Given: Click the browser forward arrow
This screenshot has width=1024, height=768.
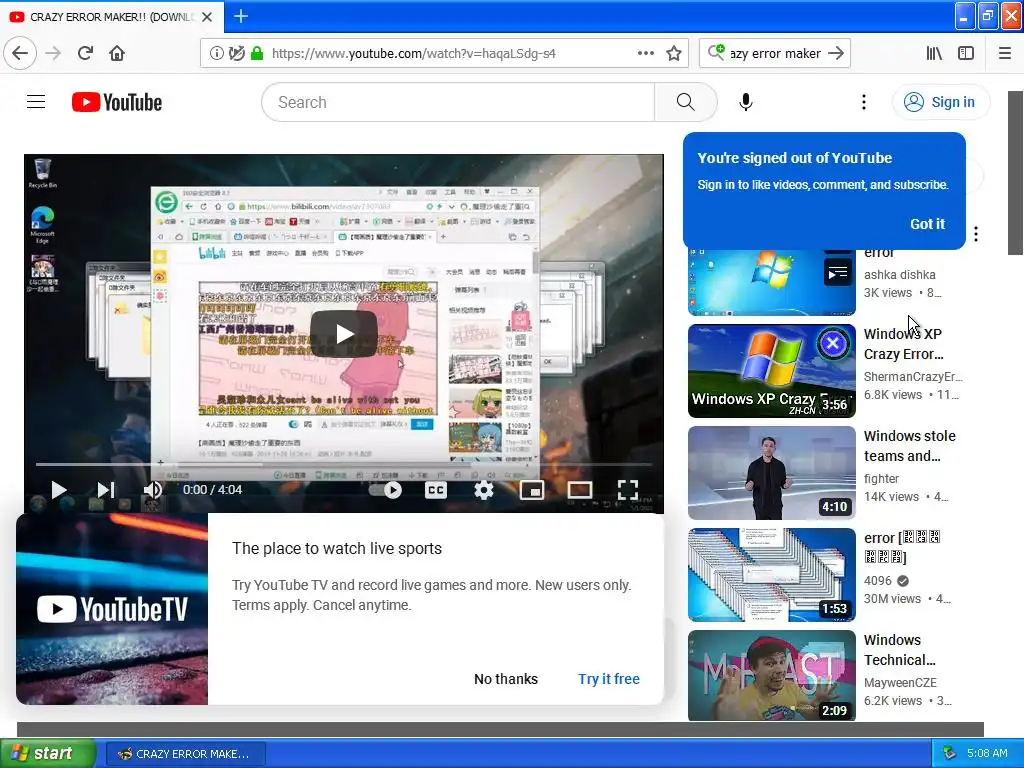Looking at the screenshot, I should (x=53, y=53).
